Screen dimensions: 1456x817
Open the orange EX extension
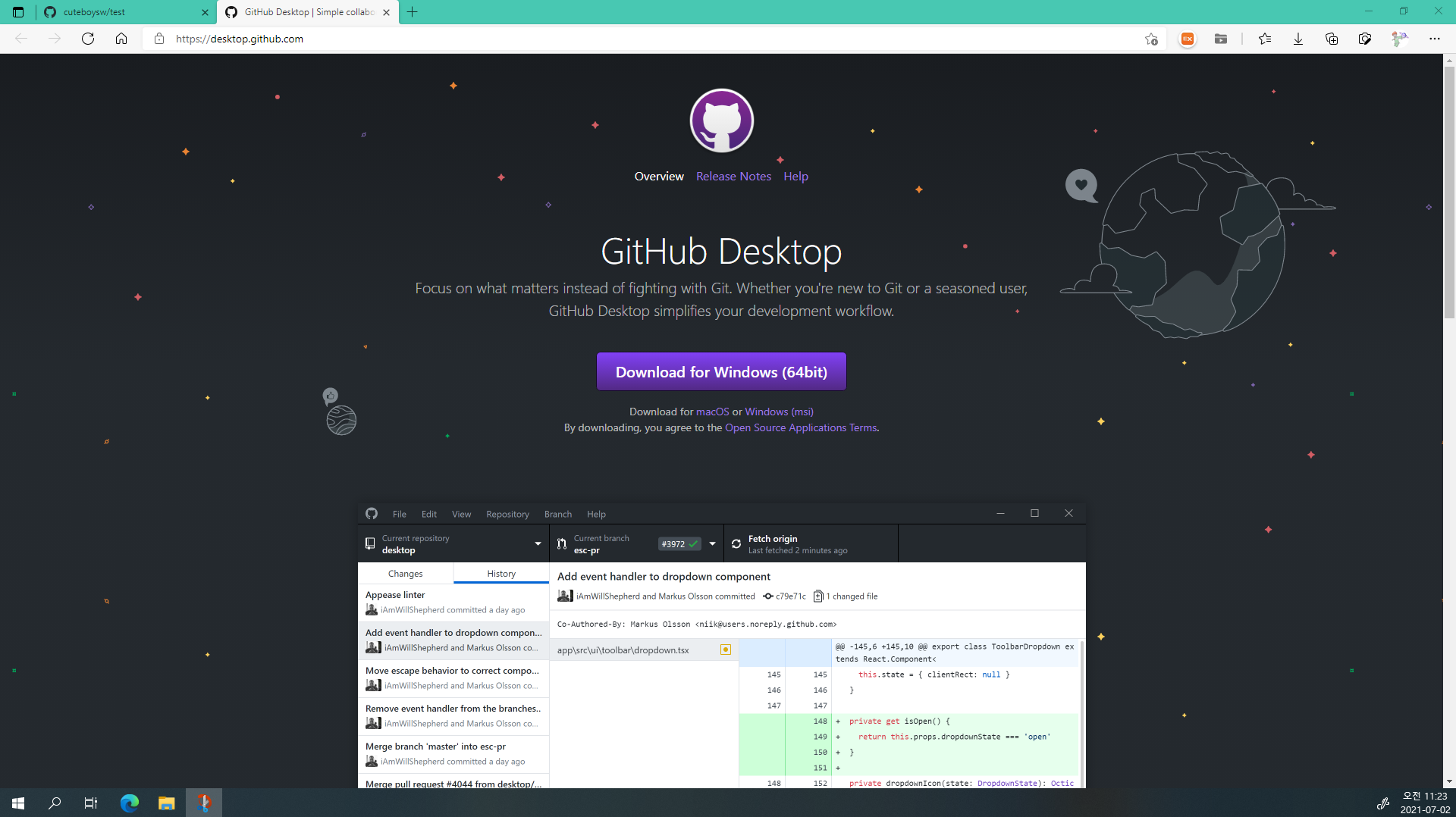click(x=1188, y=39)
